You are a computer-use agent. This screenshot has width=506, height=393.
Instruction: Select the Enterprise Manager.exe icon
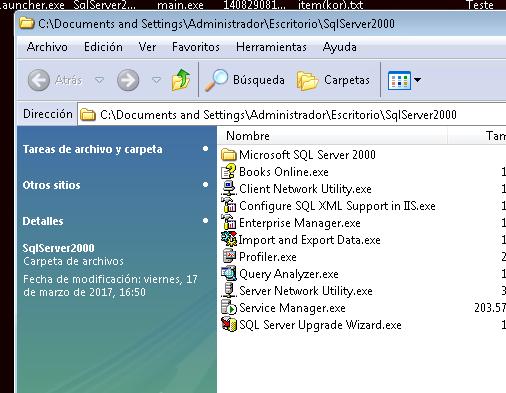pyautogui.click(x=229, y=222)
